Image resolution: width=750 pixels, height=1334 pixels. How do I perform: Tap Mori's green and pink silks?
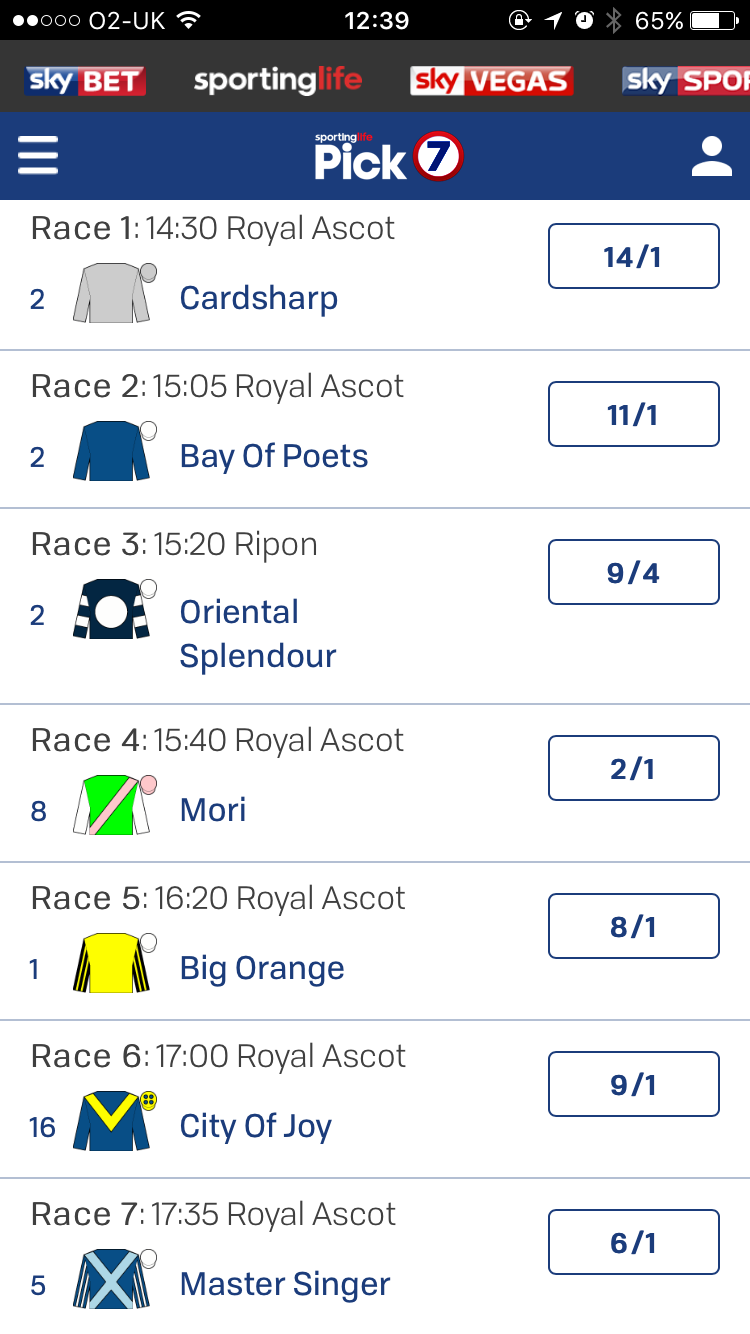point(115,804)
